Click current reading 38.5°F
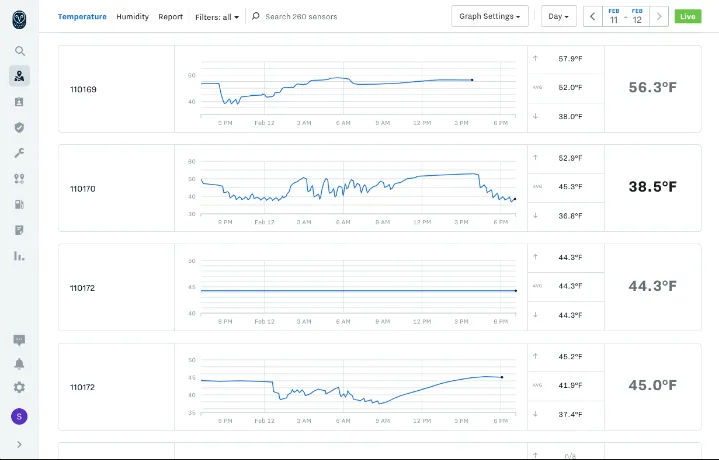Image resolution: width=719 pixels, height=460 pixels. click(653, 187)
